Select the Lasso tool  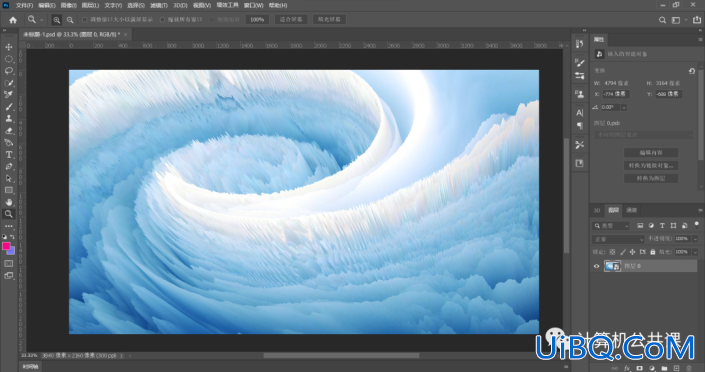coord(9,71)
